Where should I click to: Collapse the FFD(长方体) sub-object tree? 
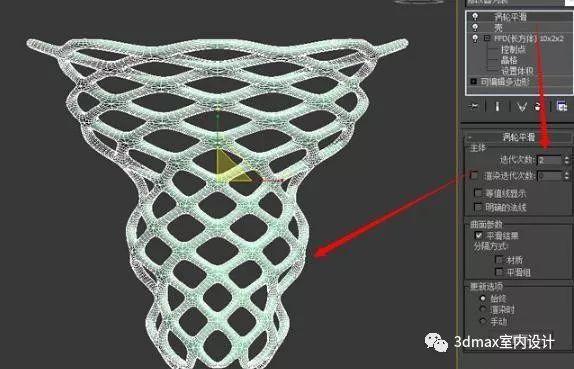coord(487,38)
